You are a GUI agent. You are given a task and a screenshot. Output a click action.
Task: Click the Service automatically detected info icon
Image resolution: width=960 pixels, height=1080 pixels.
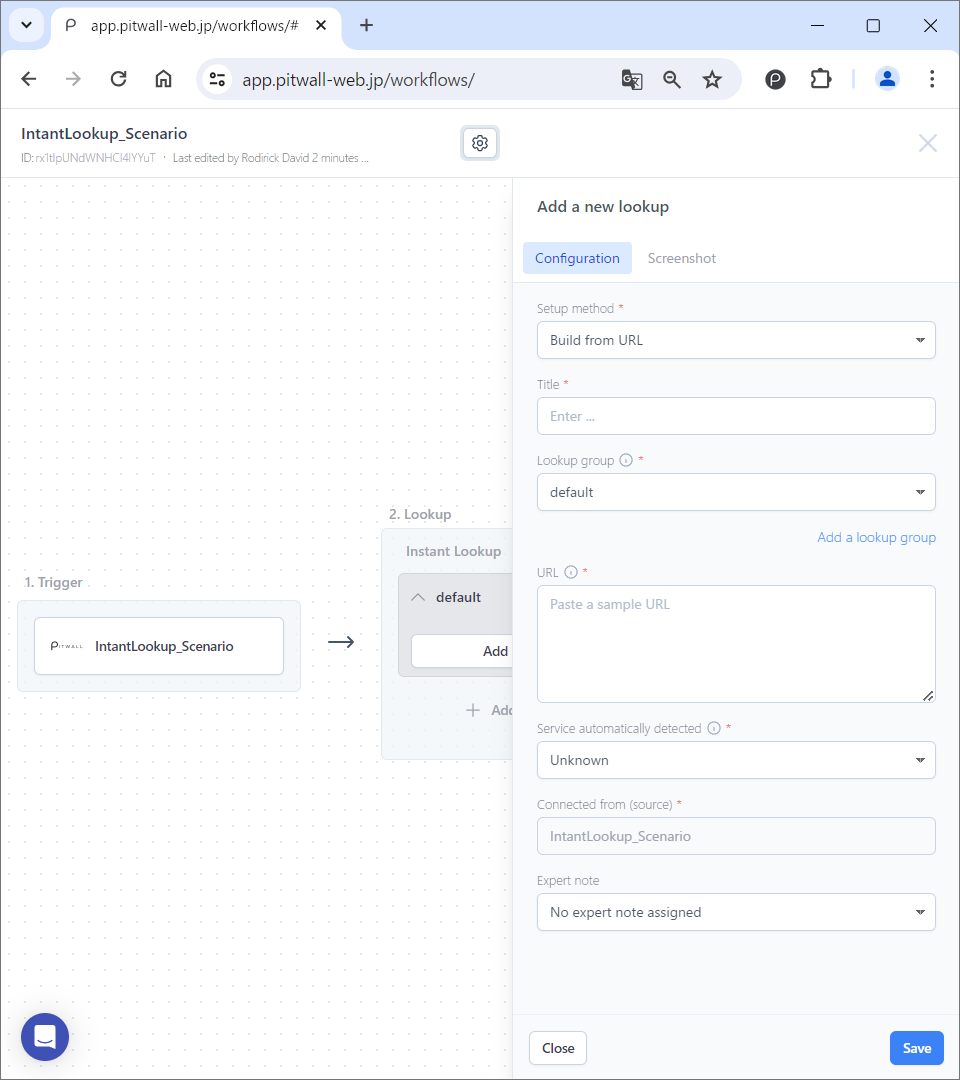point(715,728)
